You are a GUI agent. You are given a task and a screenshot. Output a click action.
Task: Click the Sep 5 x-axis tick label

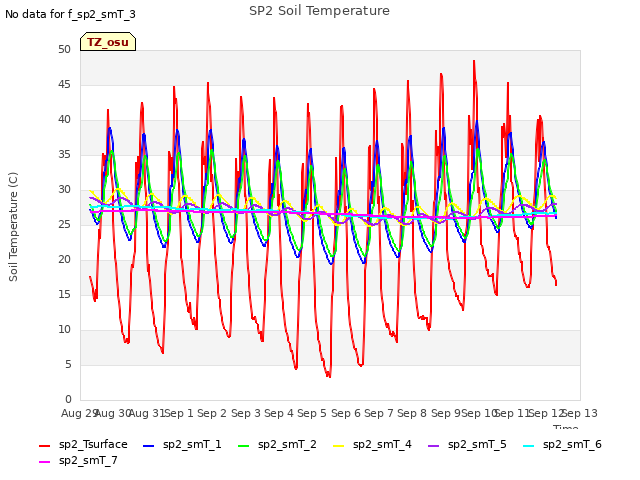[312, 413]
